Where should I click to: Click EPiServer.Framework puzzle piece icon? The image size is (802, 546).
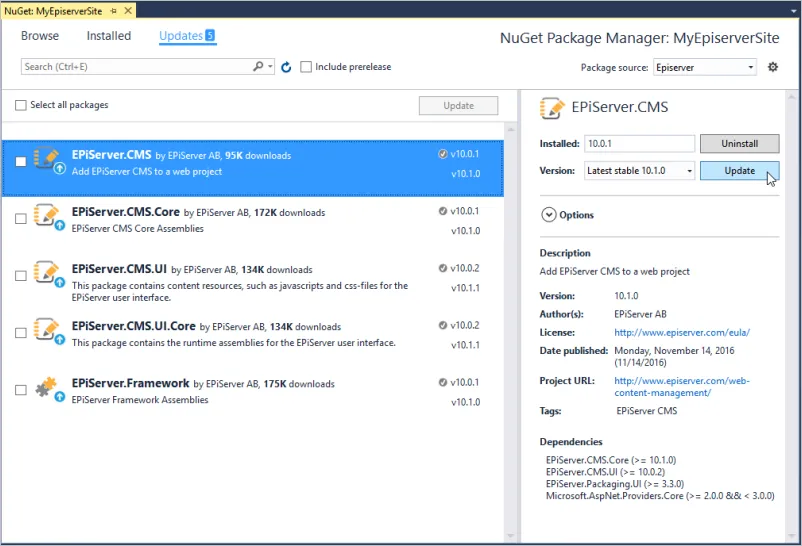point(49,389)
